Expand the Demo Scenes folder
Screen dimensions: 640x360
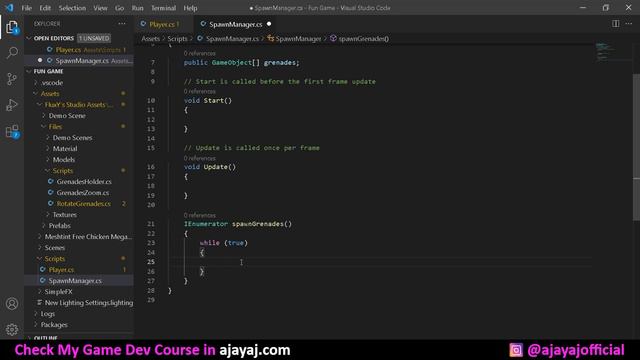point(72,138)
